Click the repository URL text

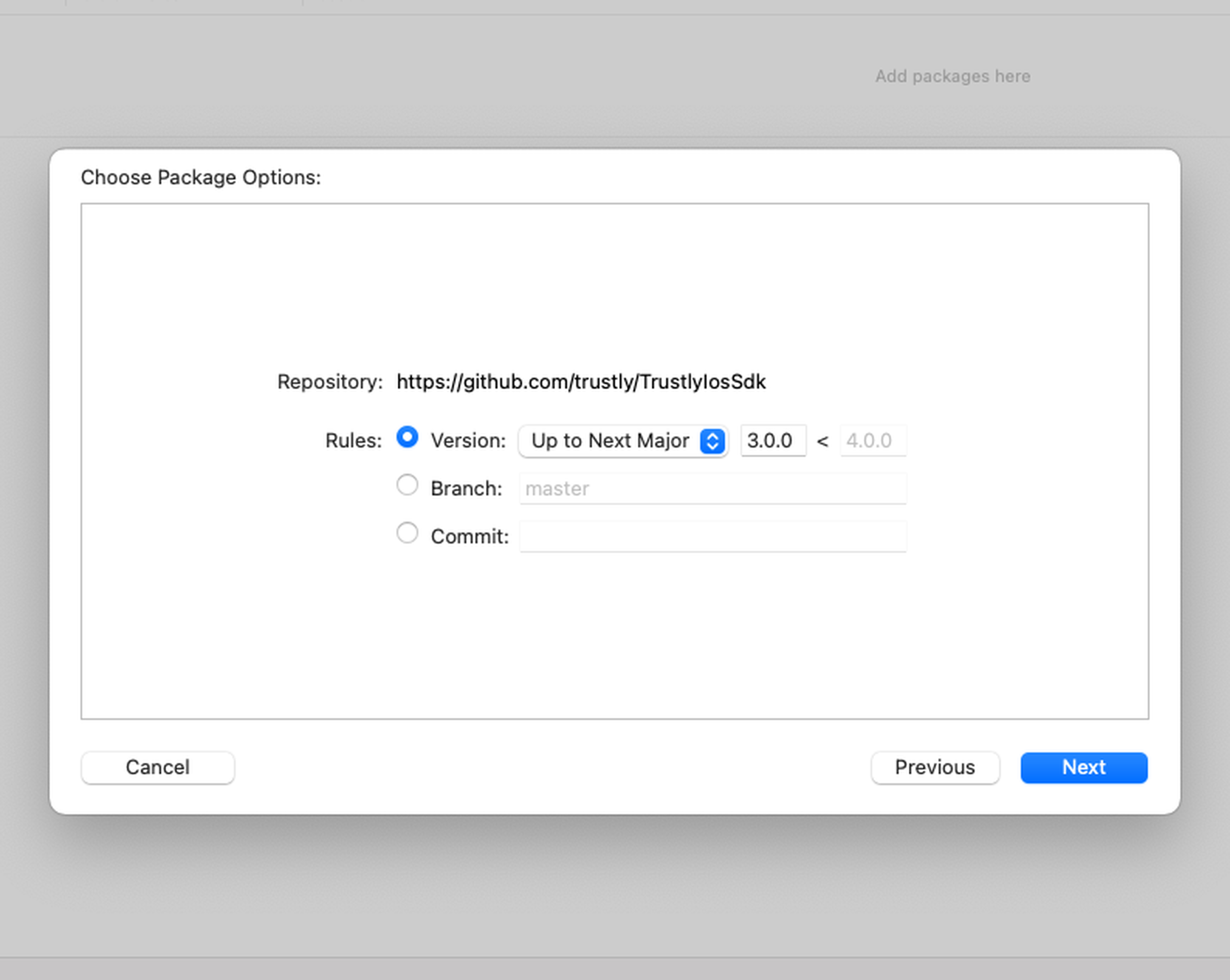click(581, 381)
